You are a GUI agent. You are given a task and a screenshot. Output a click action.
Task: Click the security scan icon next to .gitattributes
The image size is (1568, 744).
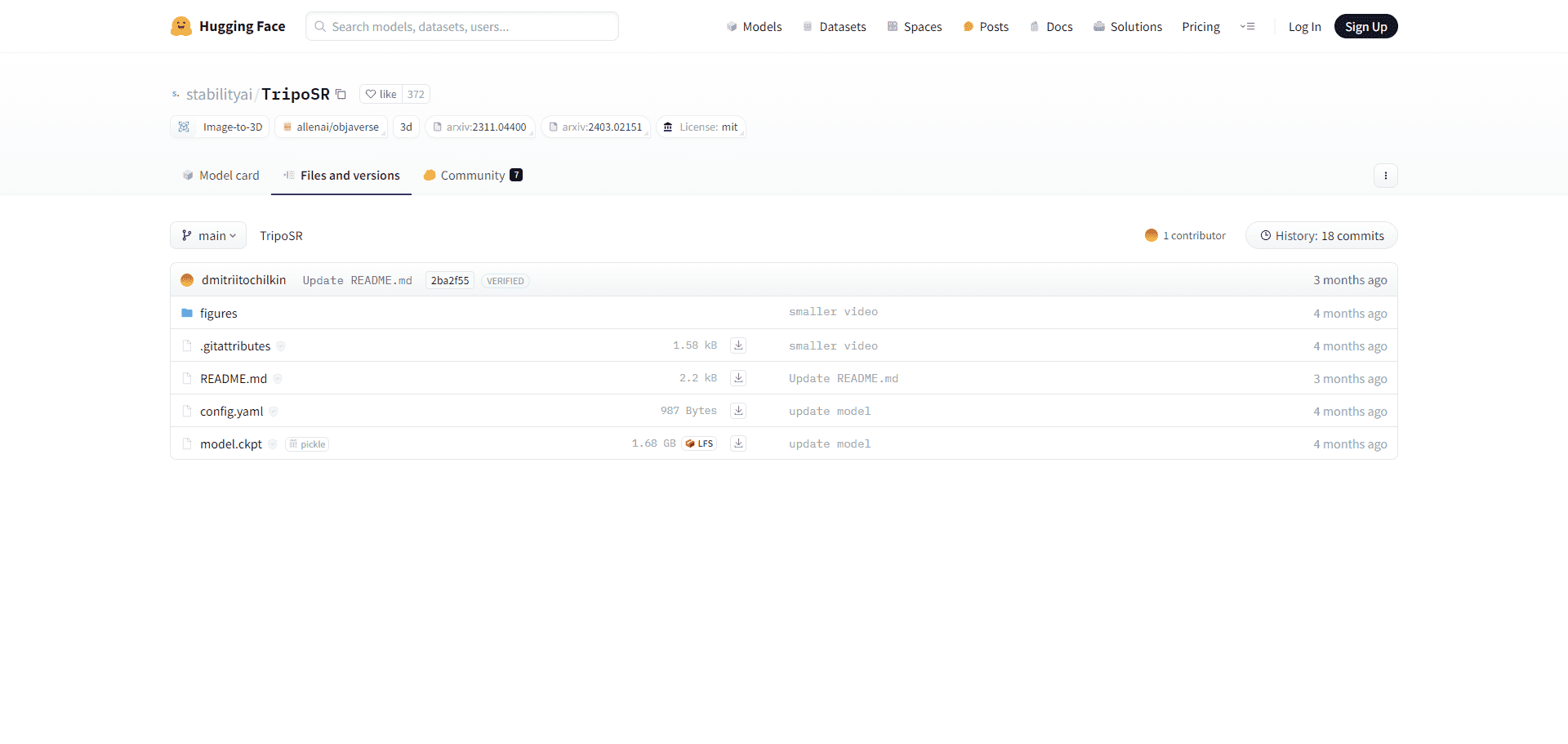(281, 346)
